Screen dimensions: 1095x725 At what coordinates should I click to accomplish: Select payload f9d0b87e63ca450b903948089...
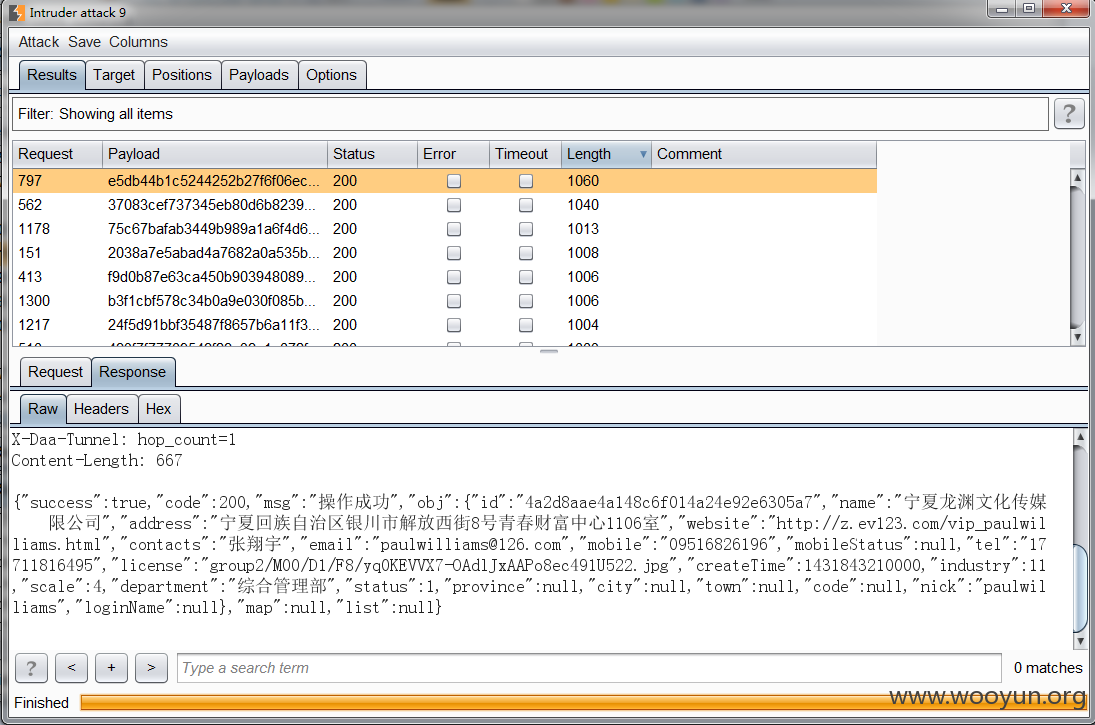[x=212, y=277]
